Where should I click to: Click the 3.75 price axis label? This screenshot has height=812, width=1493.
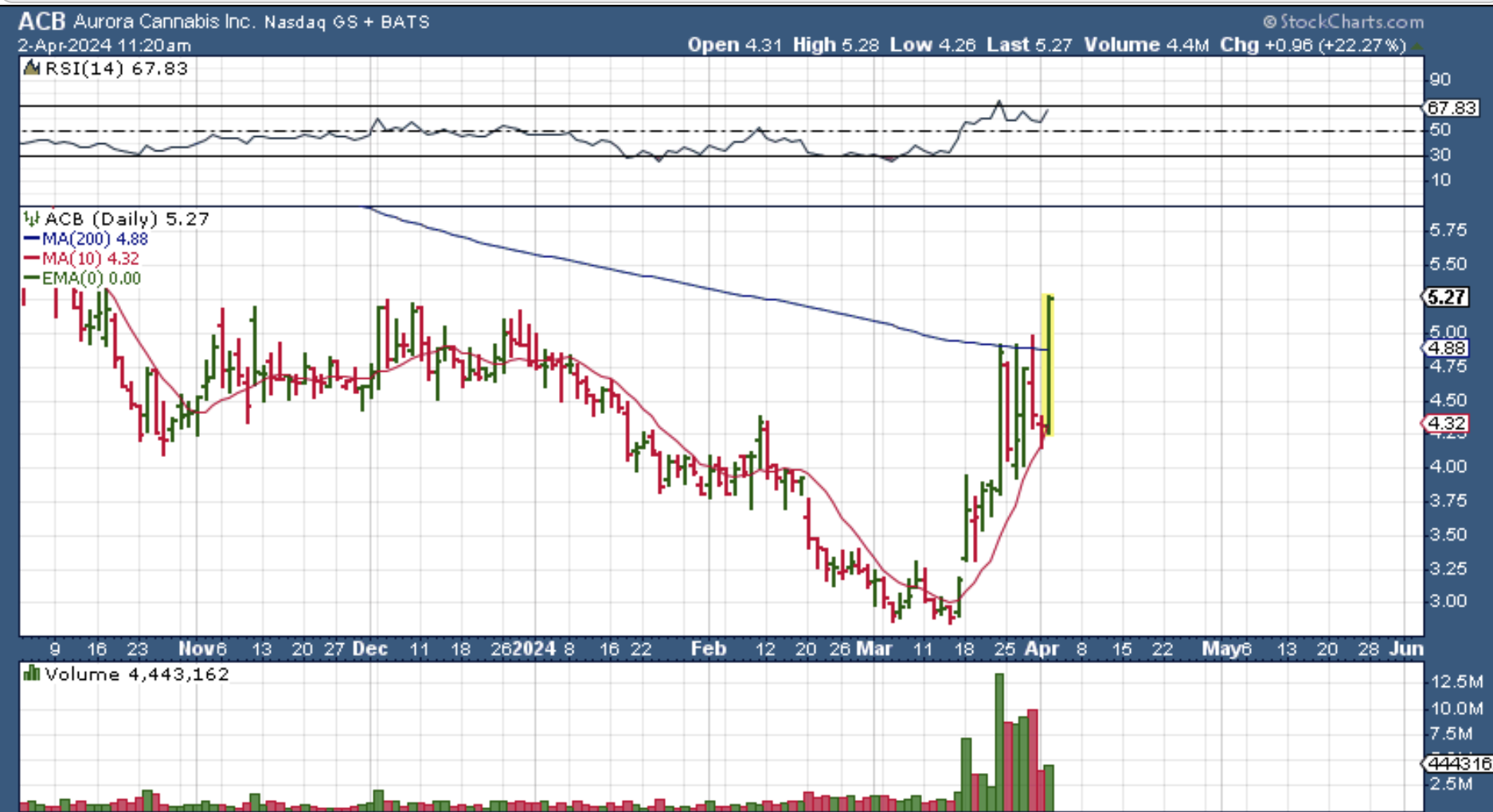pos(1448,500)
